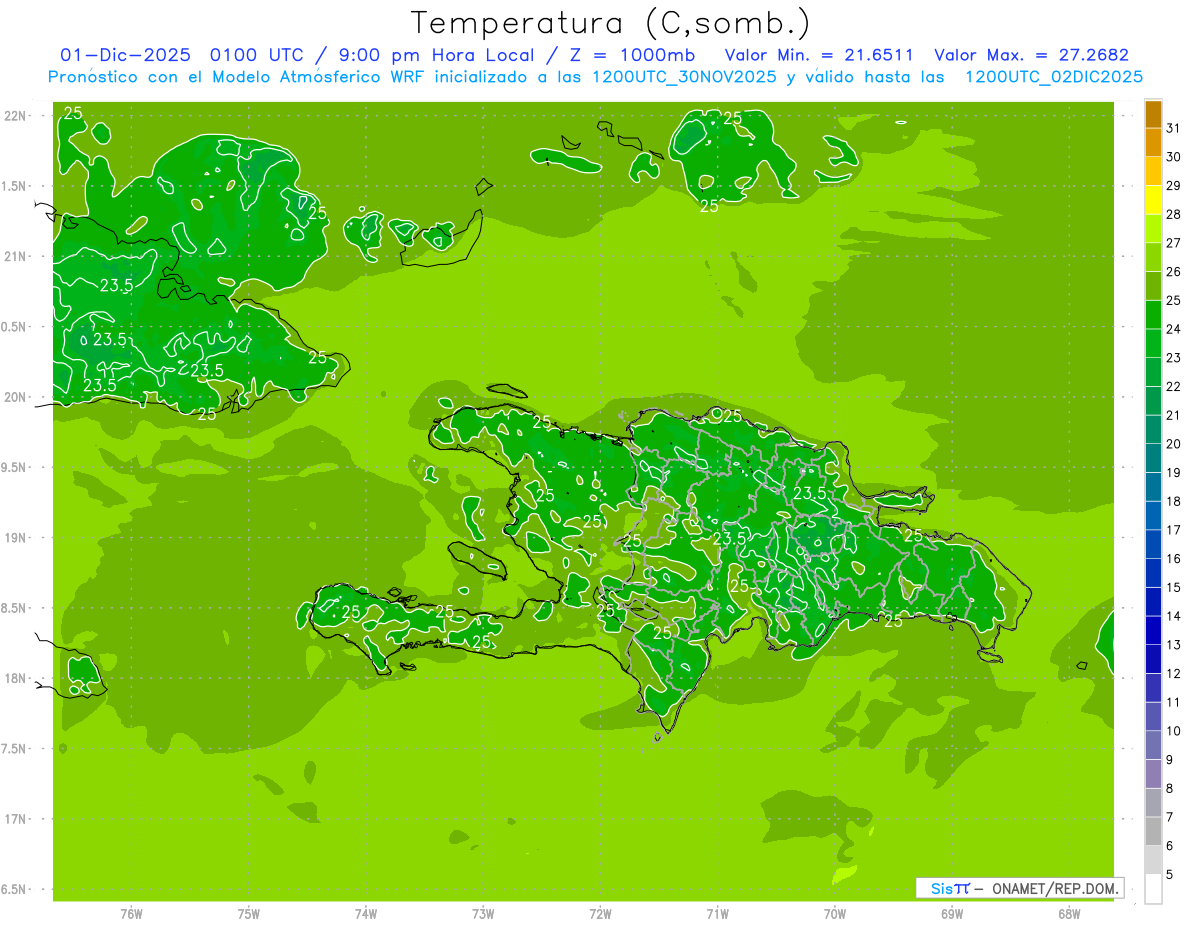The width and height of the screenshot is (1200, 927).
Task: Click the legend swatch between 26 and 27
Action: [x=1153, y=258]
